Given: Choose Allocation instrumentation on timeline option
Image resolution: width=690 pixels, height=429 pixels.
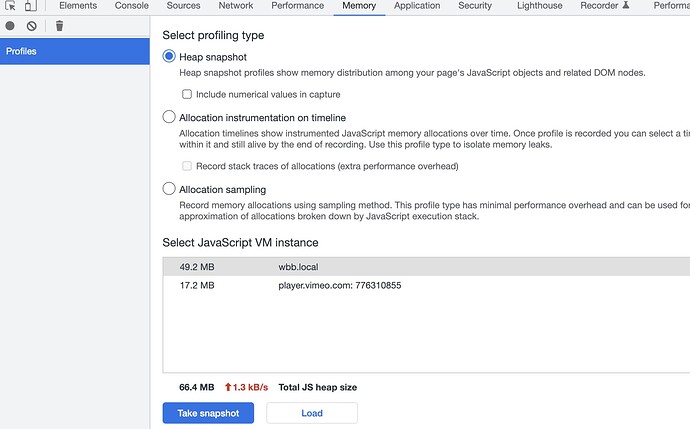Looking at the screenshot, I should coord(169,117).
